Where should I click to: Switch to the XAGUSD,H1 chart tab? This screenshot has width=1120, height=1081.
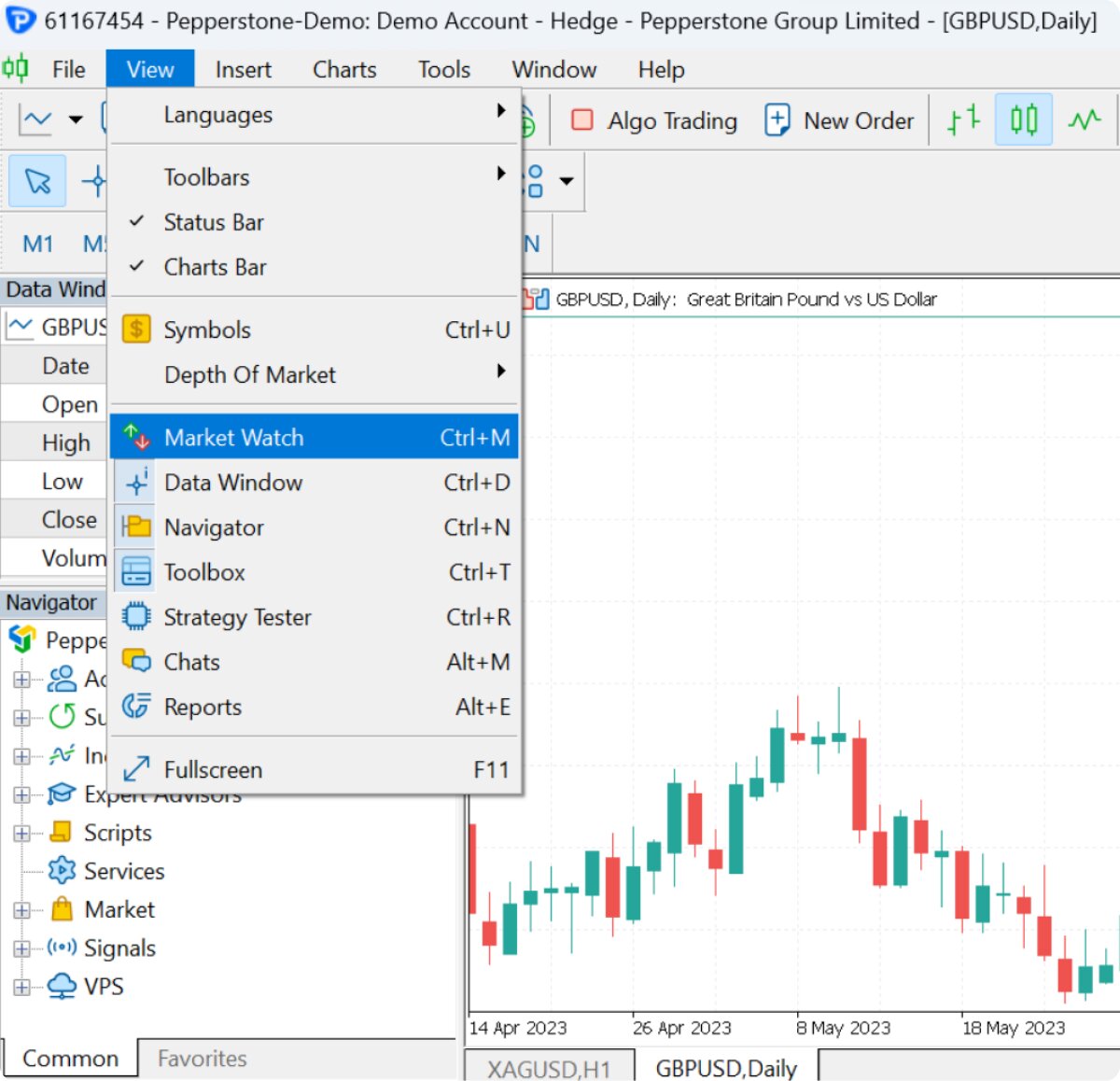click(x=549, y=1068)
